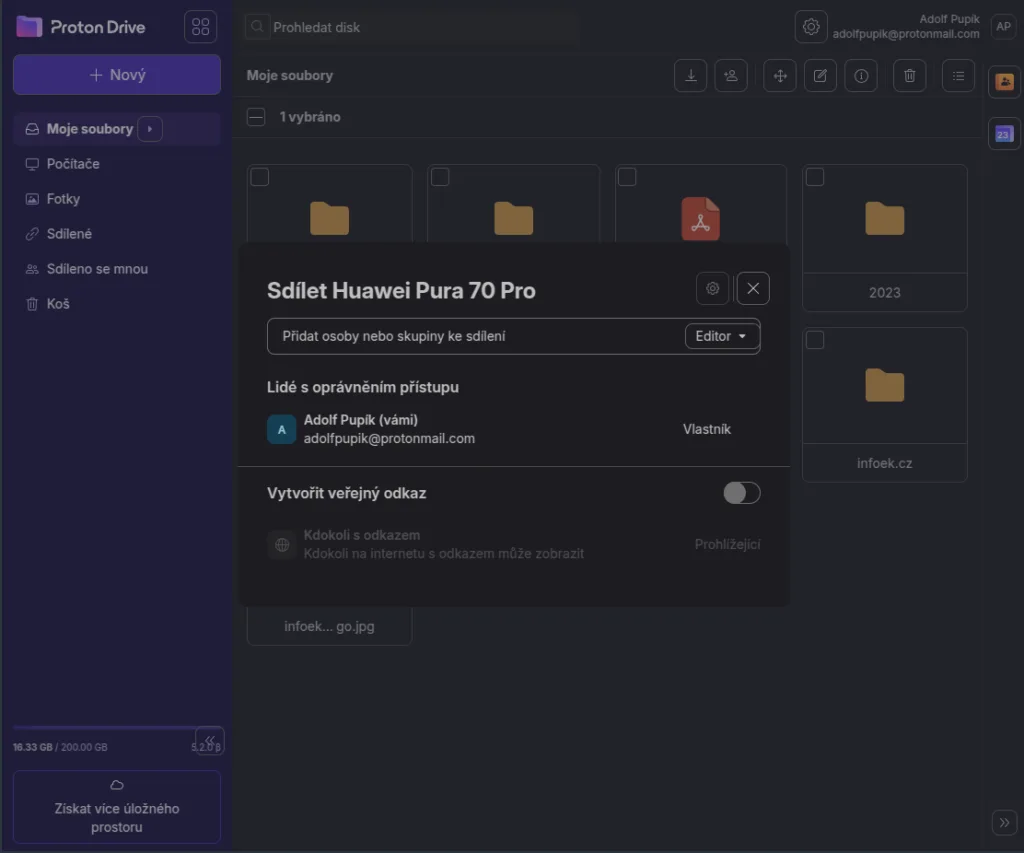Open the Proton apps switcher grid
The image size is (1024, 853).
(200, 27)
